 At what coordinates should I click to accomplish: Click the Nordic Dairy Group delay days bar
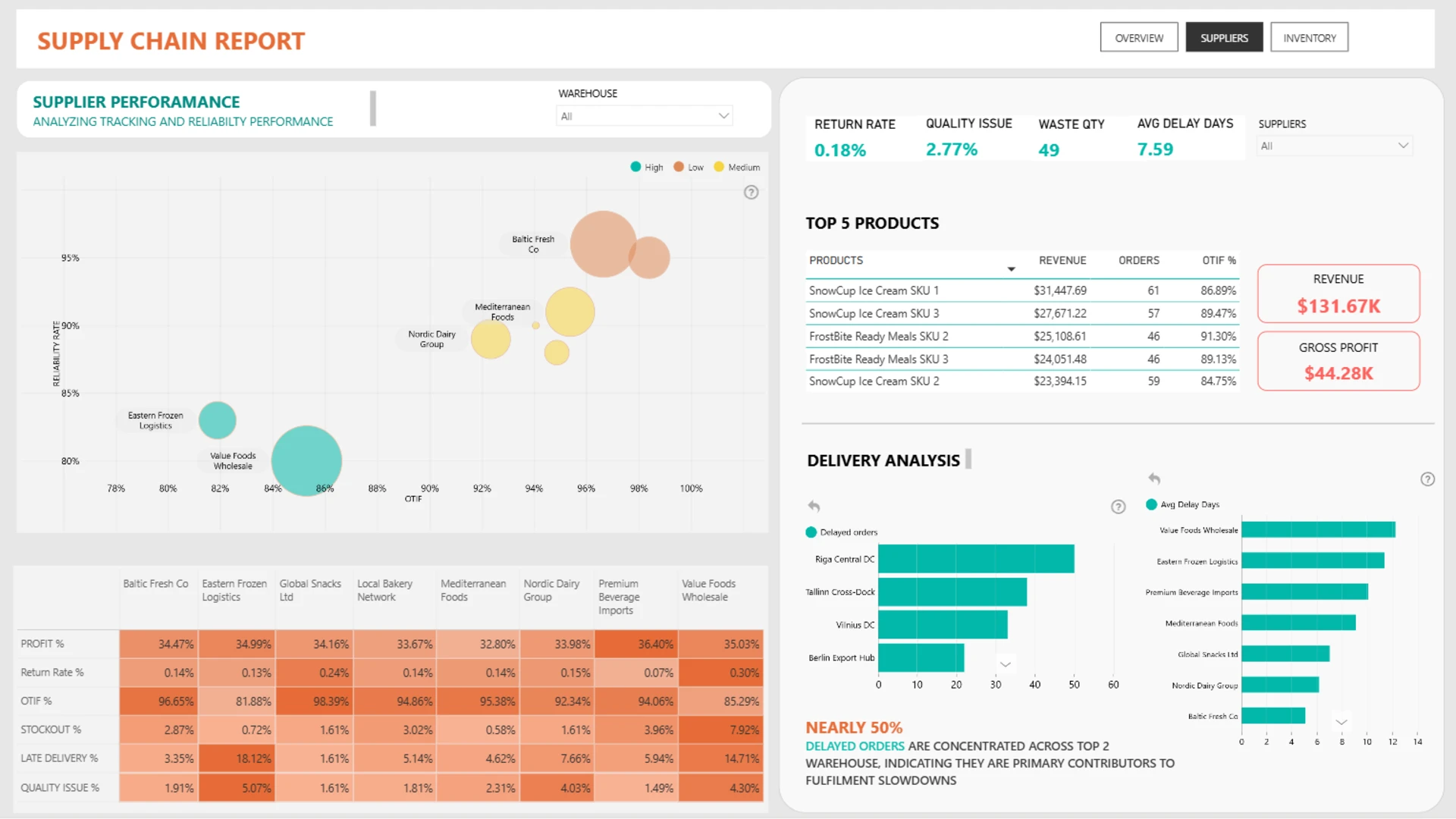click(1280, 685)
